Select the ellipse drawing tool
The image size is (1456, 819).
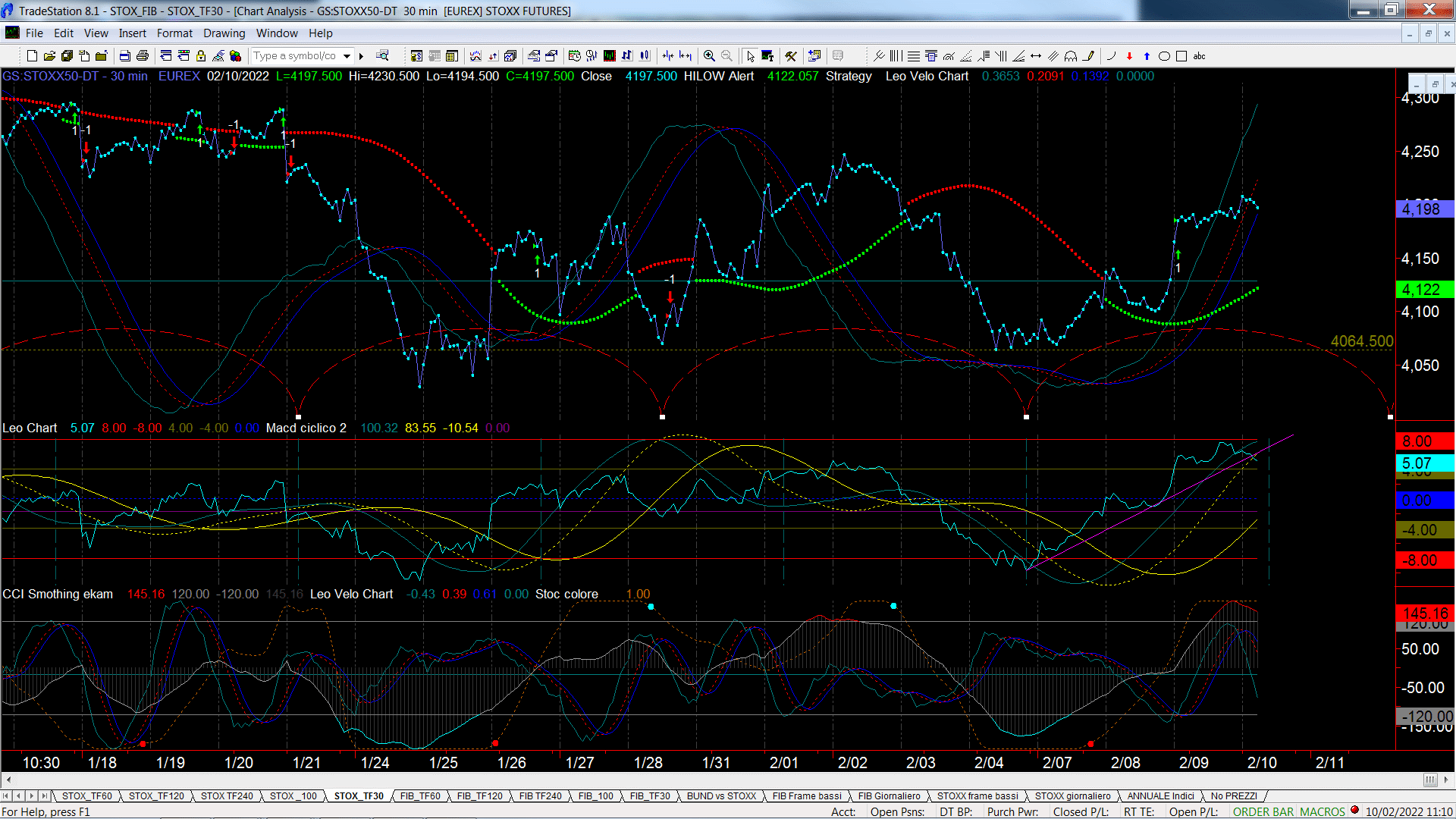[x=1164, y=56]
